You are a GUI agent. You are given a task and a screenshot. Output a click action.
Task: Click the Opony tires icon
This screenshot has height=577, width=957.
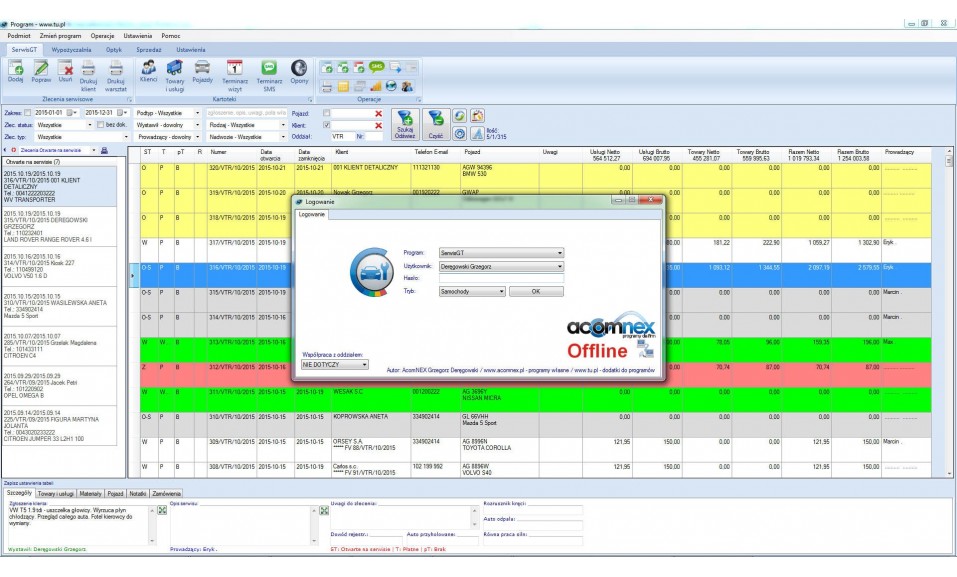299,69
